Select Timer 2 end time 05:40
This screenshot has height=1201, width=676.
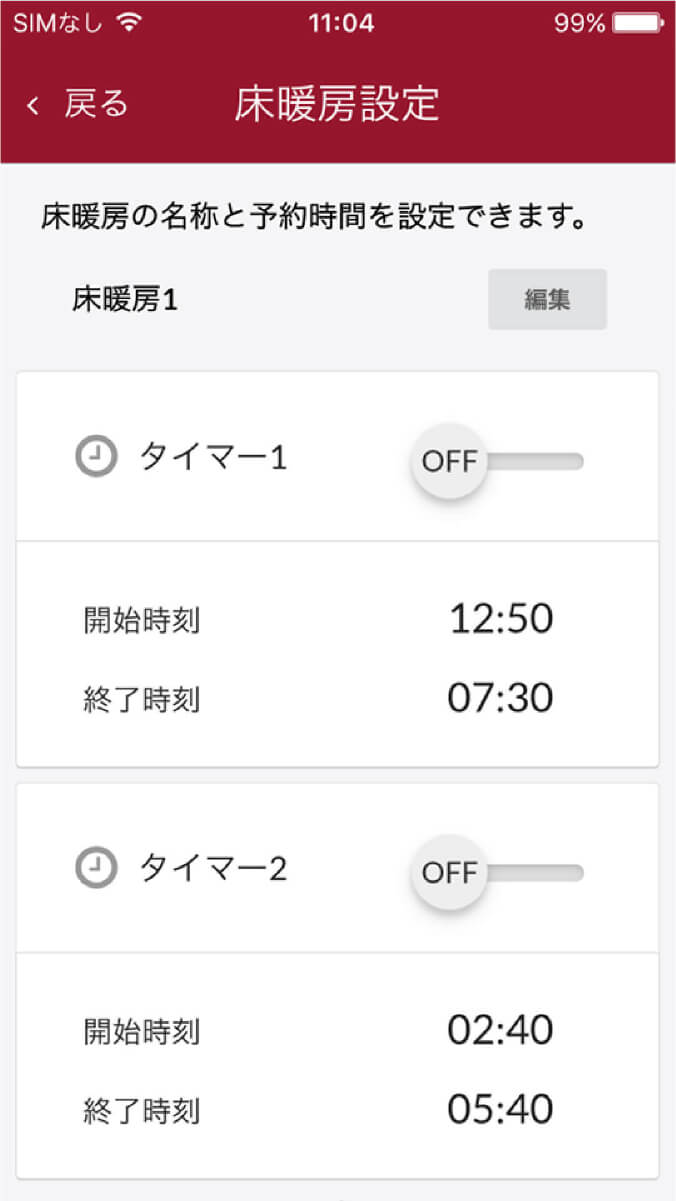500,1109
